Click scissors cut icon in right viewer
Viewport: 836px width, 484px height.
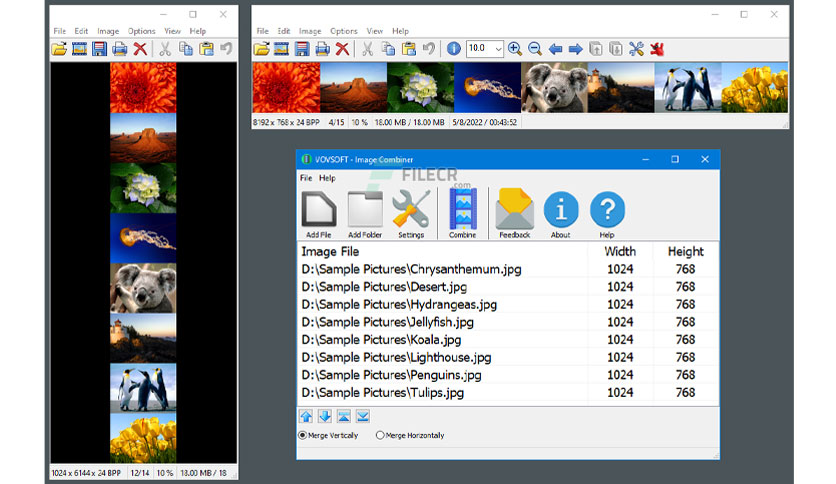point(367,49)
